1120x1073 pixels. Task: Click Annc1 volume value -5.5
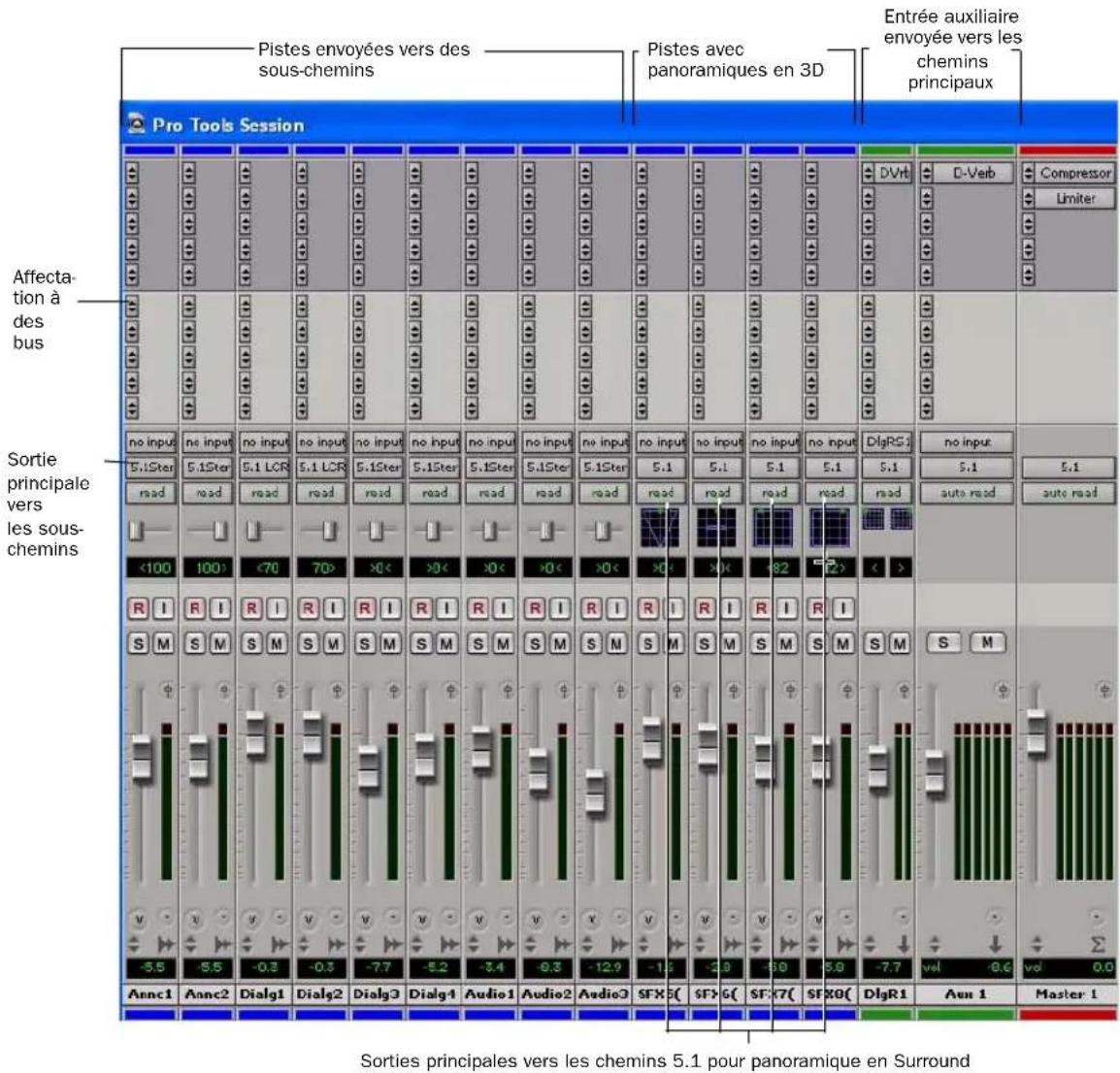coord(151,968)
